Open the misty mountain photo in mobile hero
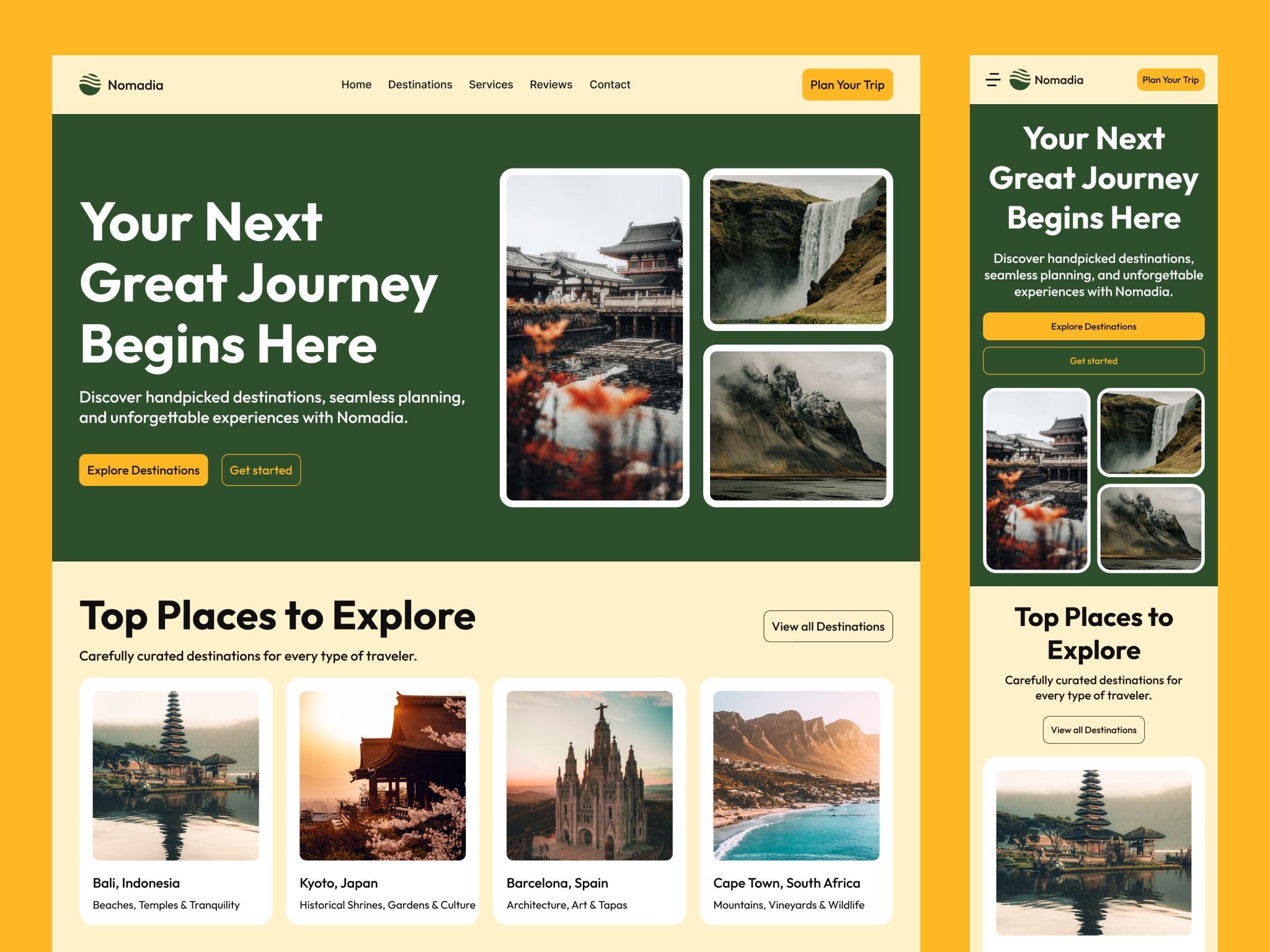This screenshot has width=1270, height=952. point(1151,528)
